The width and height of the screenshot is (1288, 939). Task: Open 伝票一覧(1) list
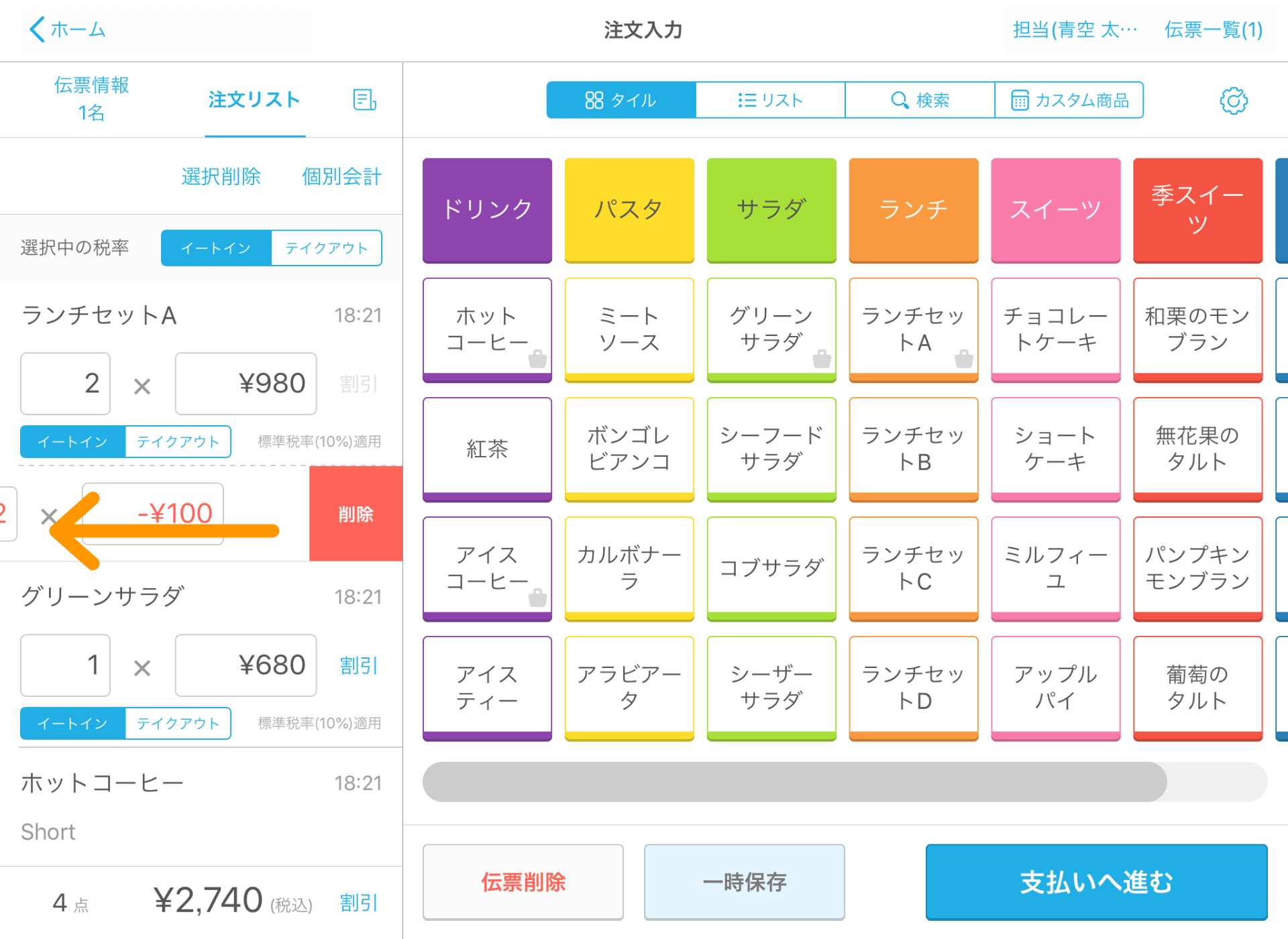1214,30
